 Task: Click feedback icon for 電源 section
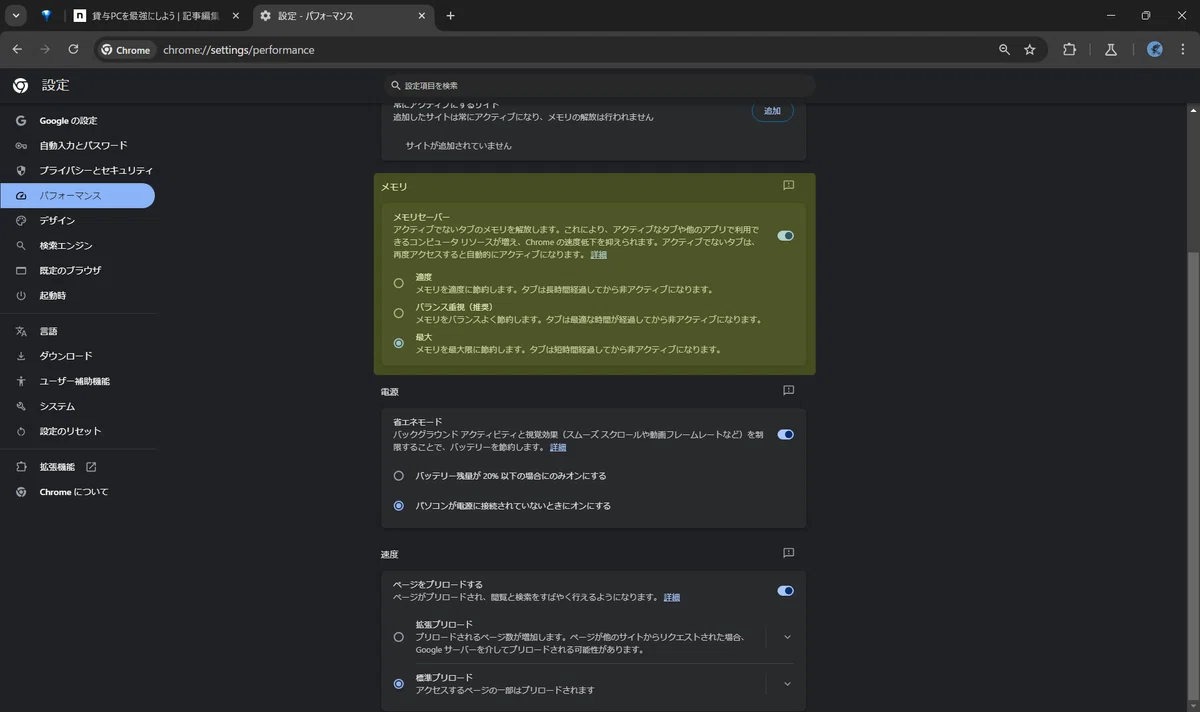click(x=788, y=391)
